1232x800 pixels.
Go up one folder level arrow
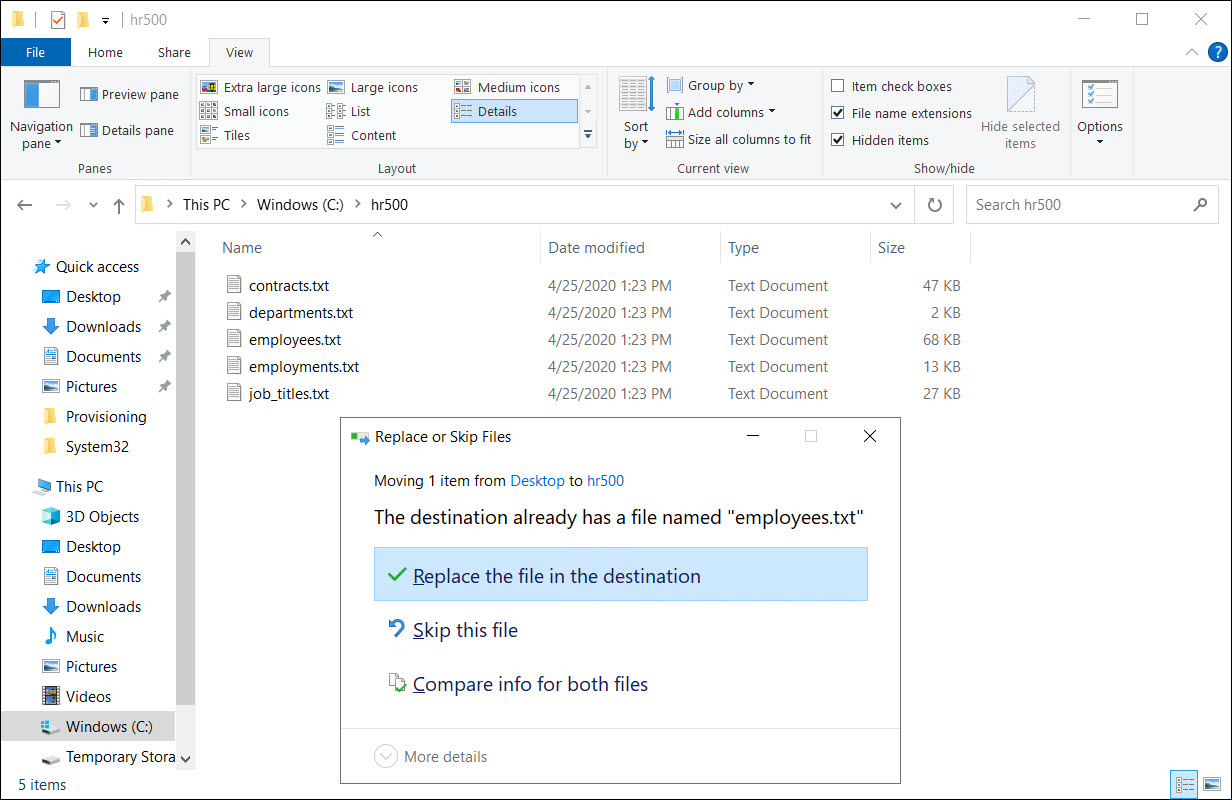click(x=119, y=205)
